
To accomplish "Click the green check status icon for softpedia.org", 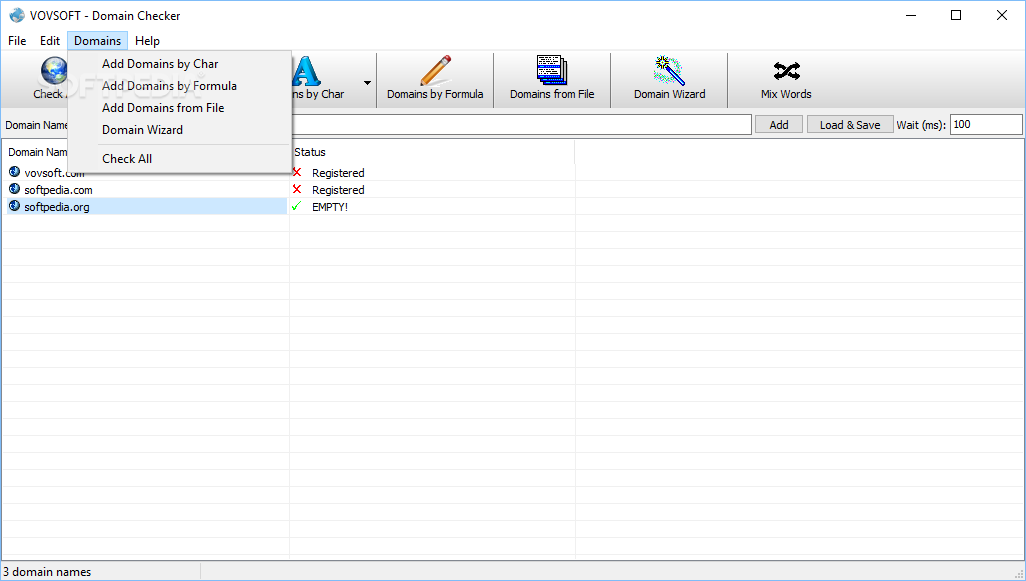I will 296,206.
